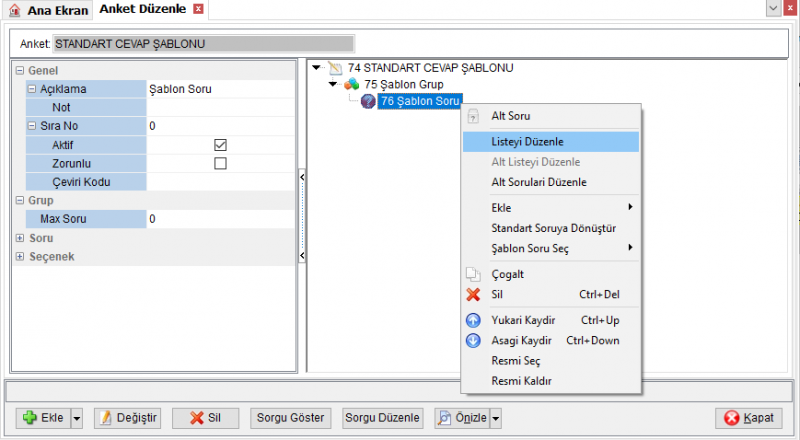The width and height of the screenshot is (800, 440).
Task: Click the copy icon next to Çogalt
Action: point(473,274)
